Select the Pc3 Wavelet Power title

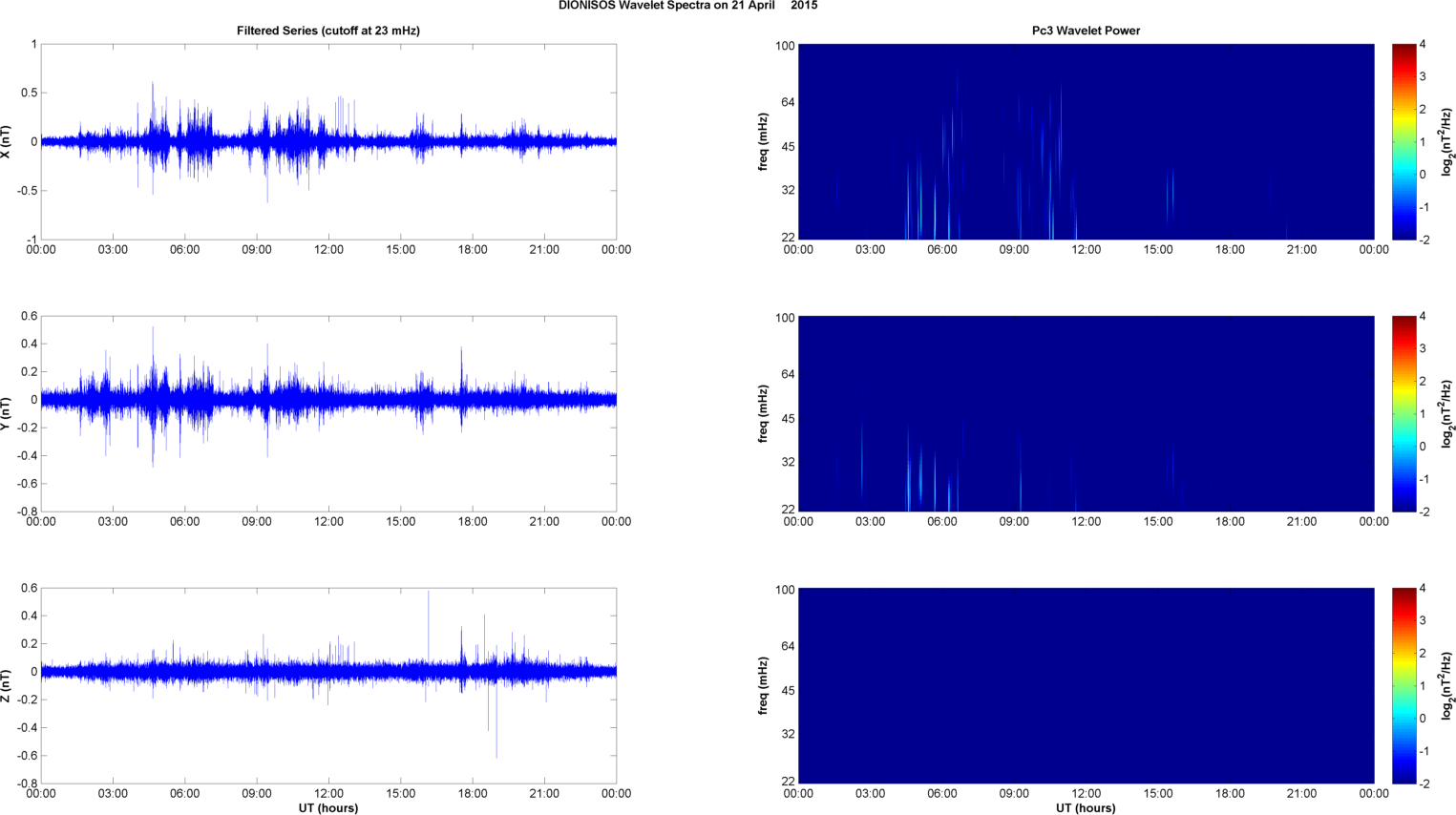click(1086, 31)
